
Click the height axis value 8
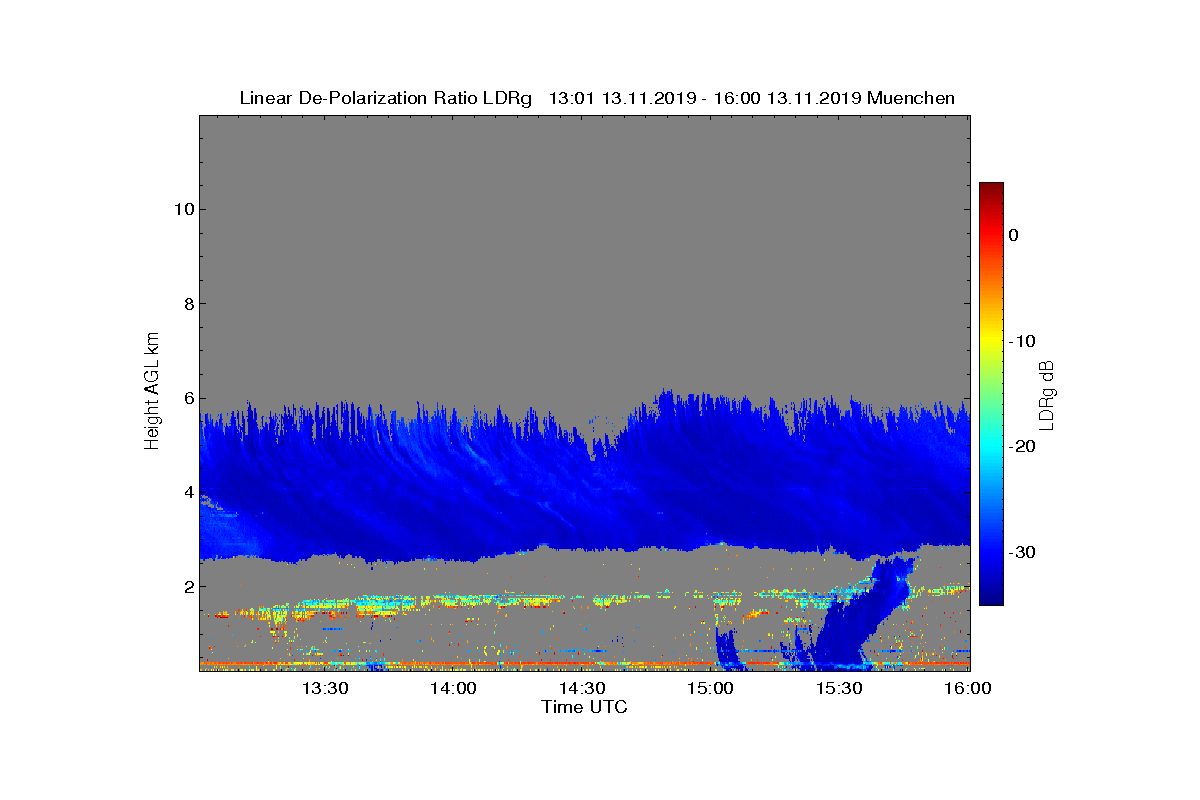click(188, 304)
